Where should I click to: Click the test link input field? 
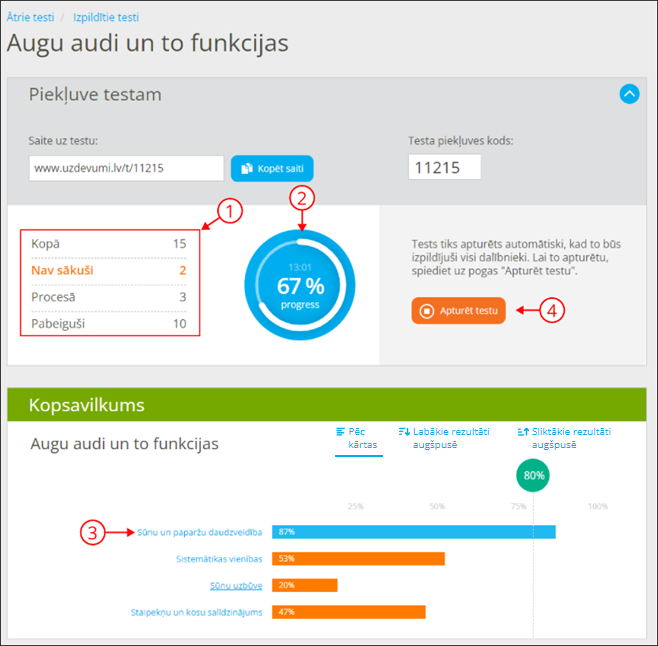pos(126,168)
